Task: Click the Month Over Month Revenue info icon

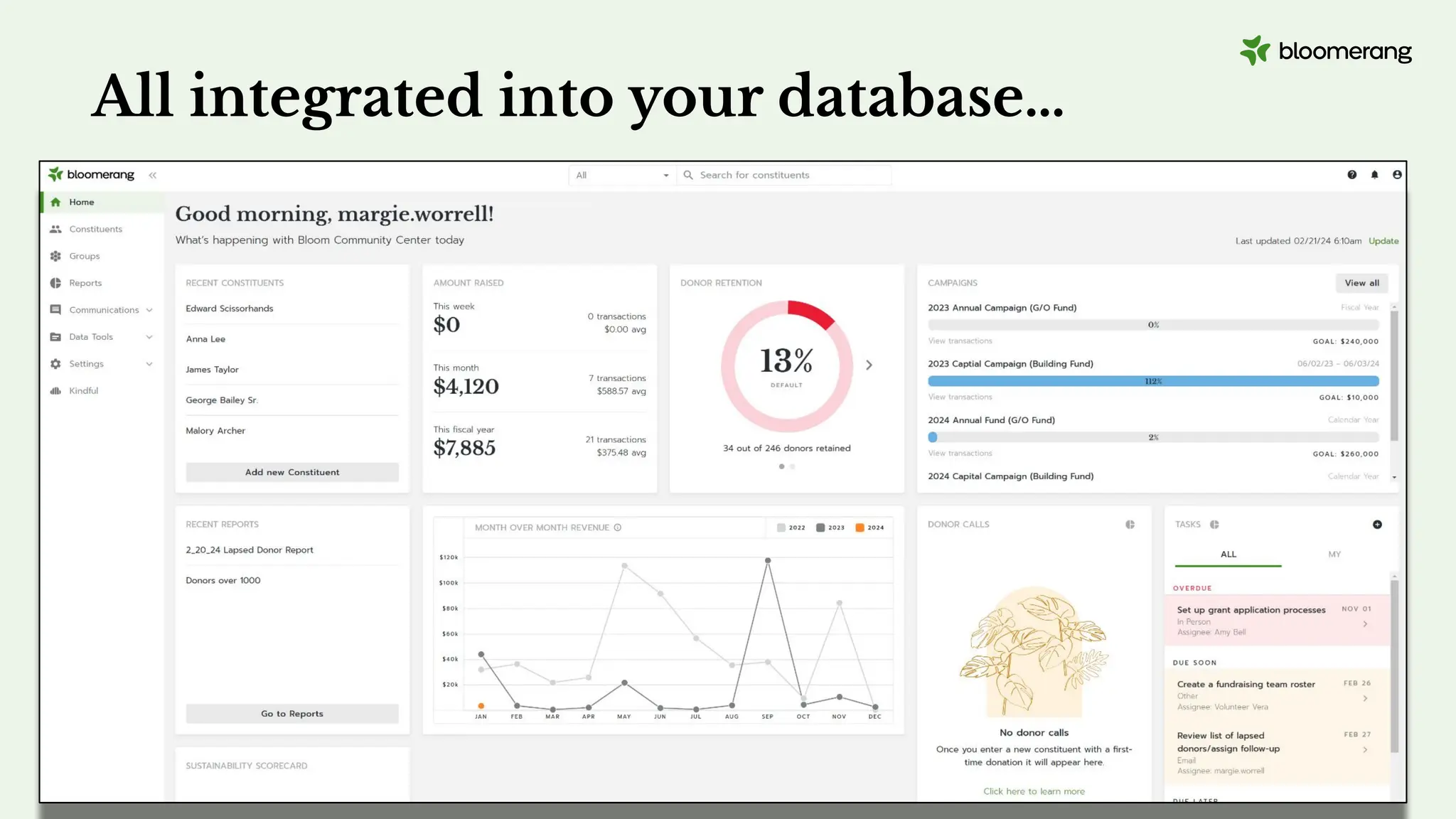Action: (x=618, y=528)
